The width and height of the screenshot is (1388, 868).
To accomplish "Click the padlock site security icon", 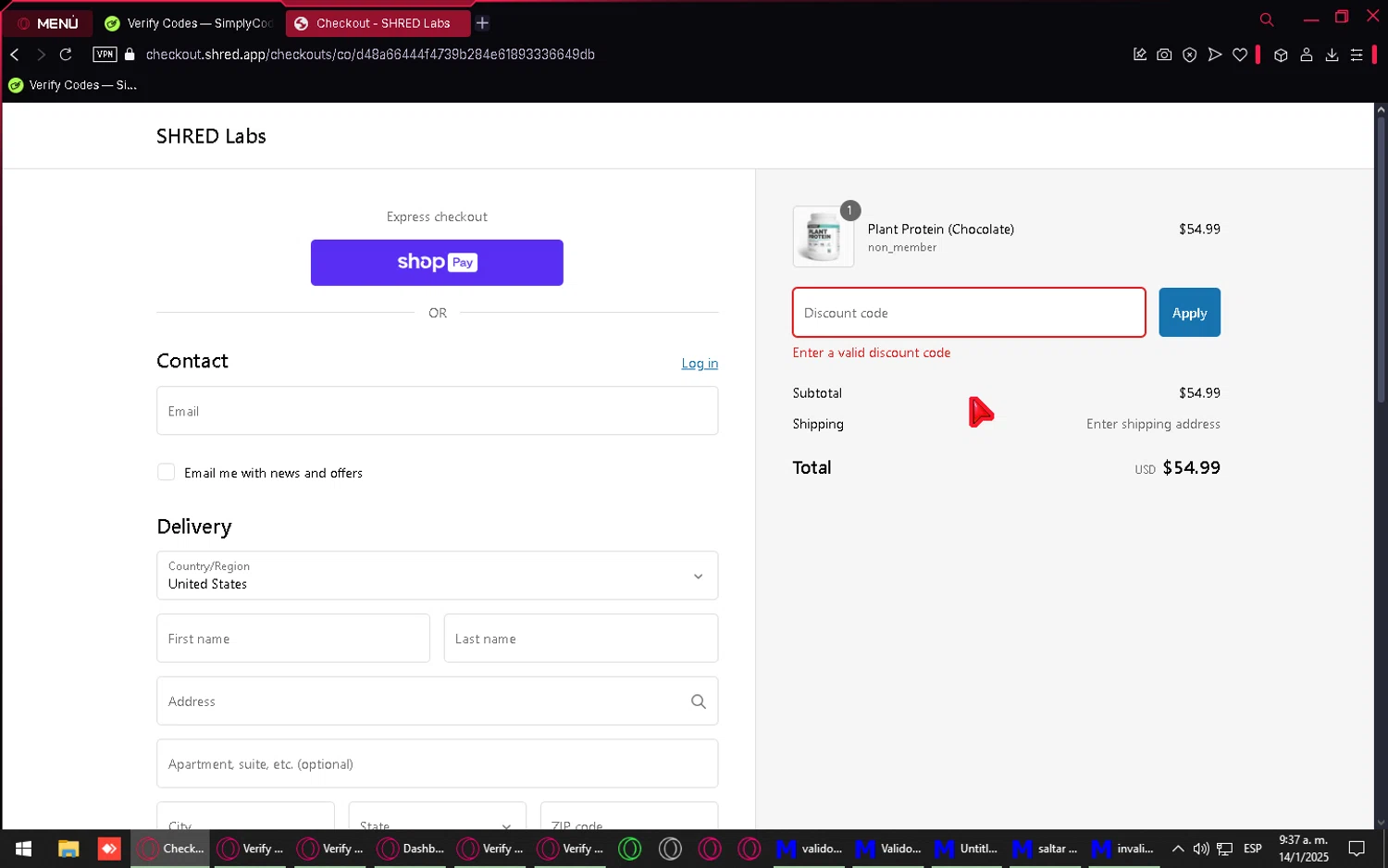I will (130, 55).
